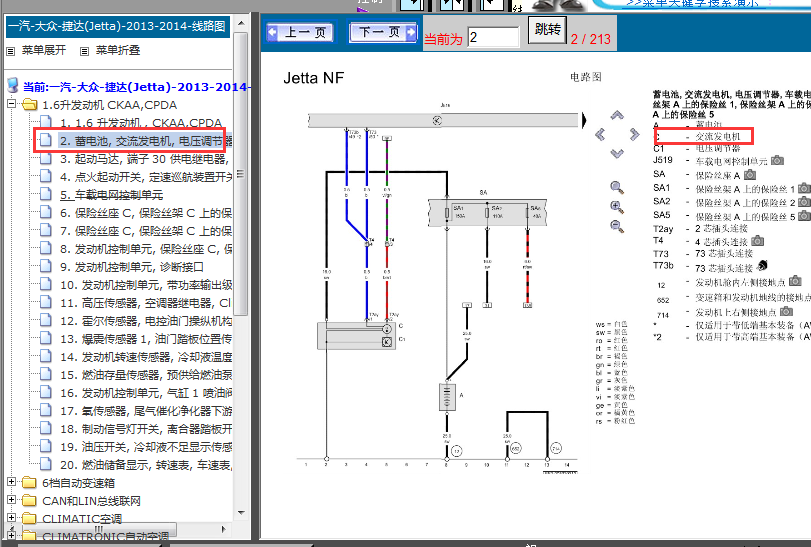Expand the CLIMATIC空调 folder
This screenshot has width=811, height=547.
(12, 519)
